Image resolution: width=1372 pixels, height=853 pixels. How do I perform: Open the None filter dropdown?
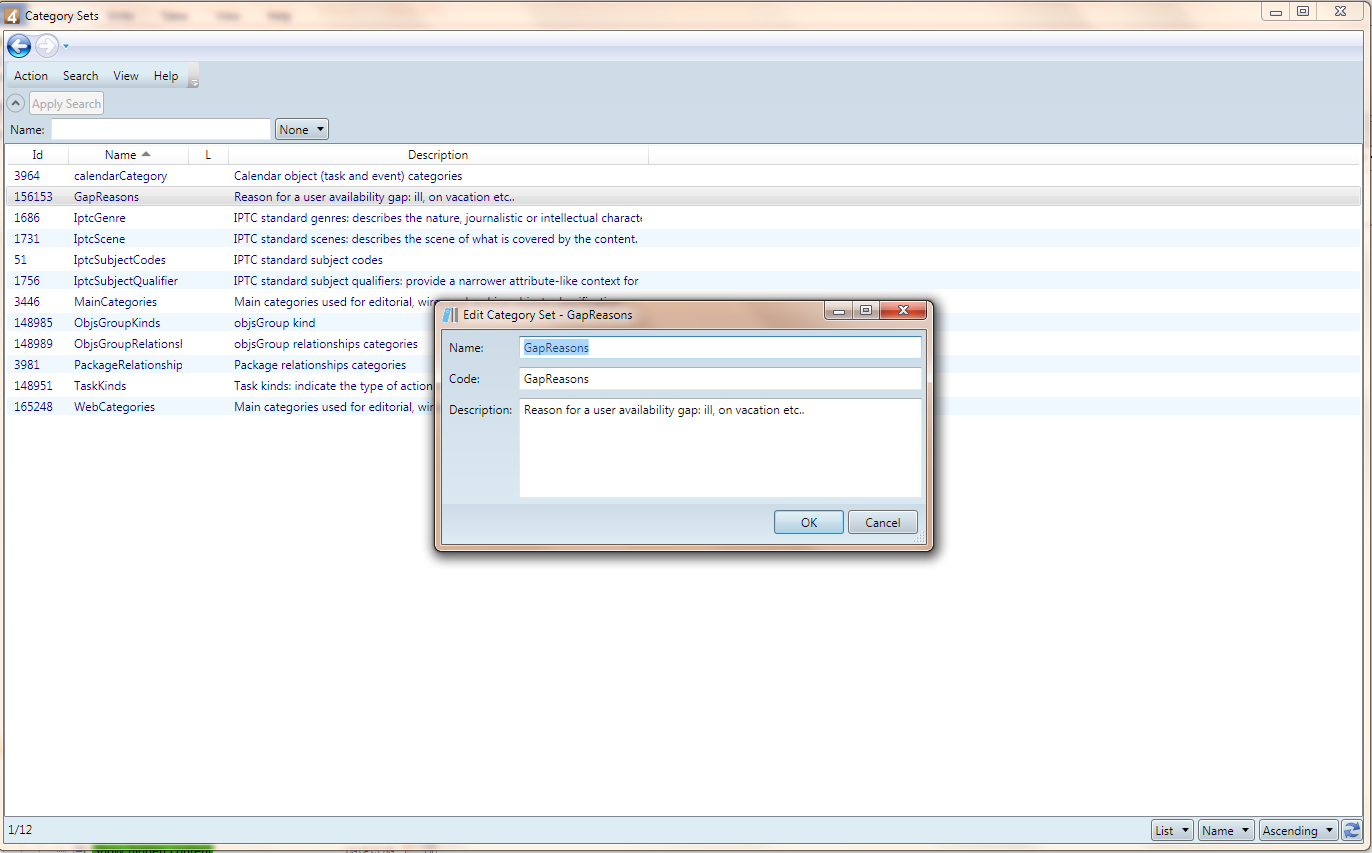(302, 129)
